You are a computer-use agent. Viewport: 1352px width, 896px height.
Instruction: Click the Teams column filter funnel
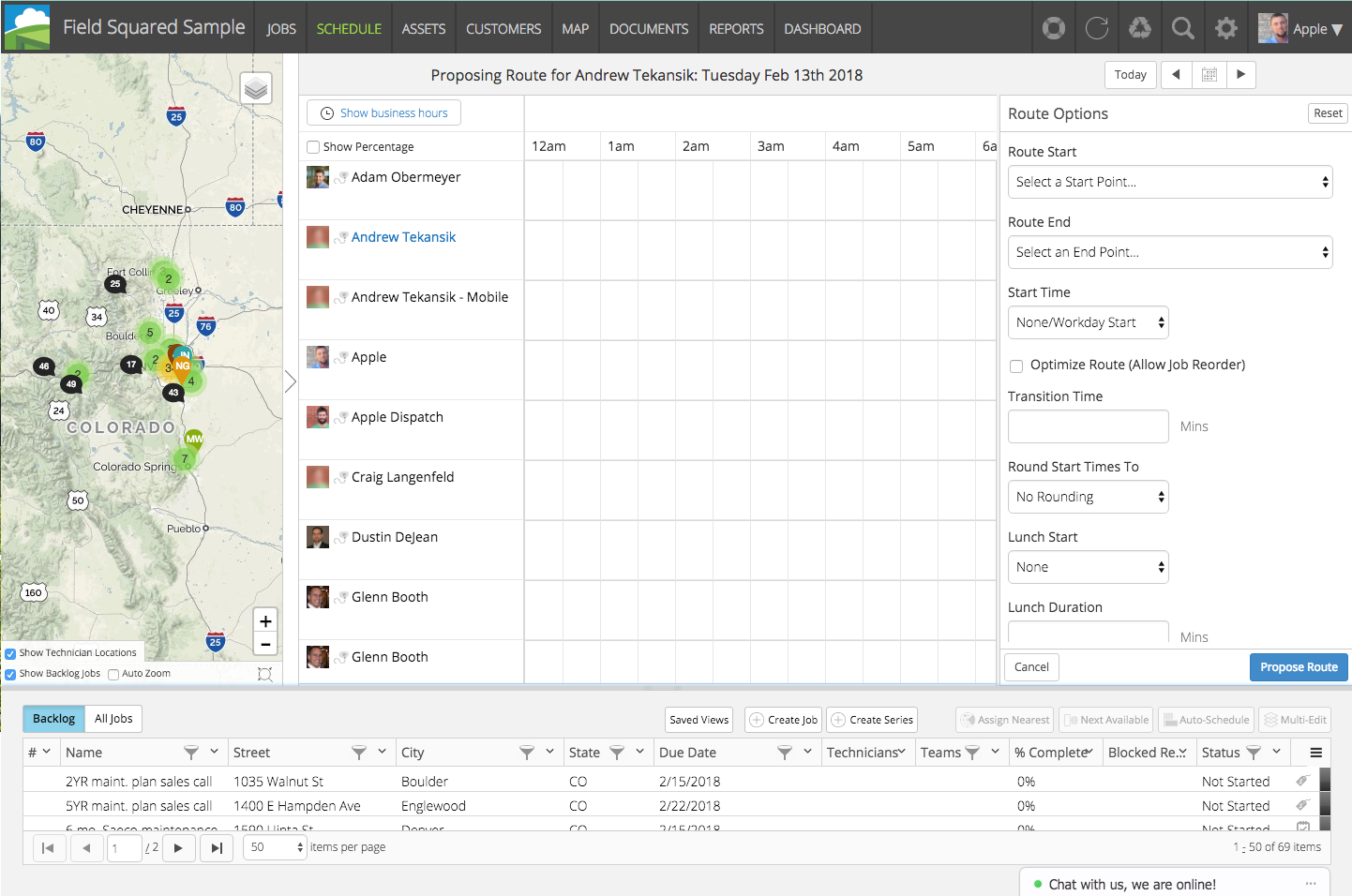(x=972, y=753)
